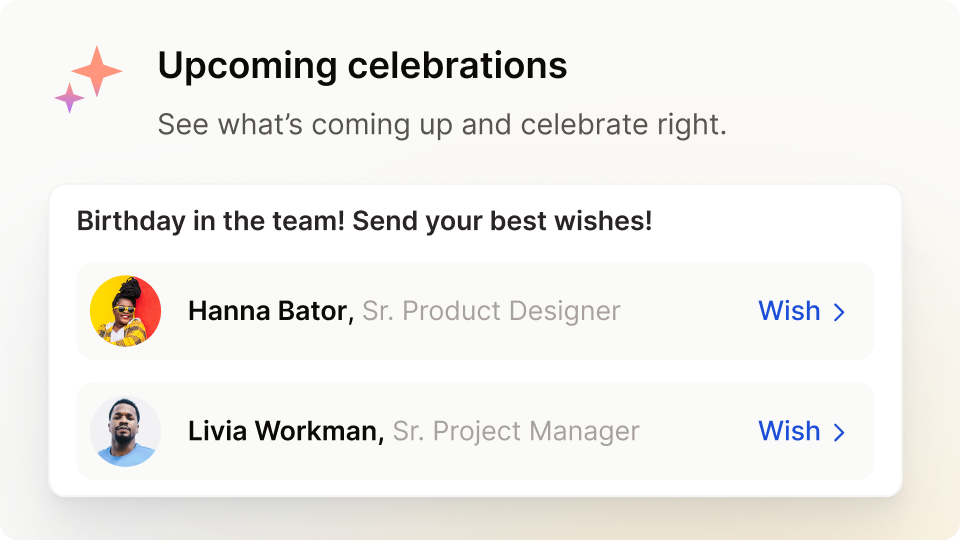Click the Sr. Project Manager job title

516,431
